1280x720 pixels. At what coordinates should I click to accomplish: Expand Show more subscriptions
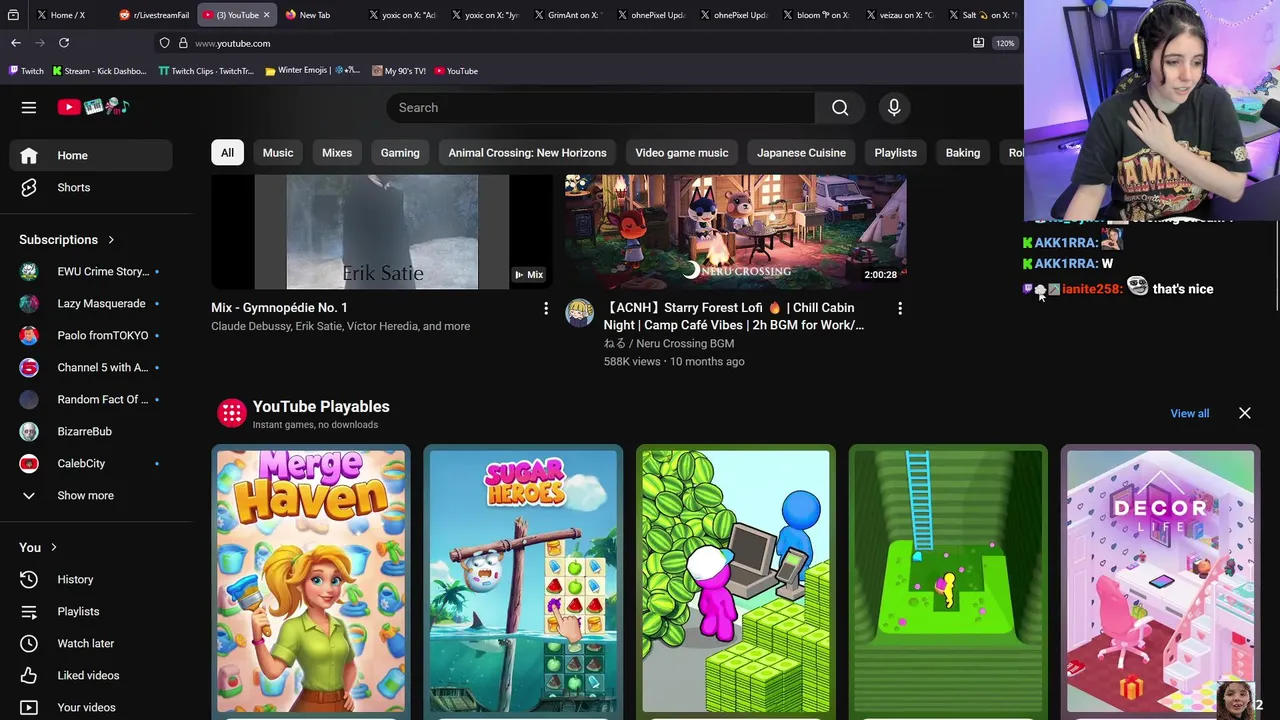[91, 495]
